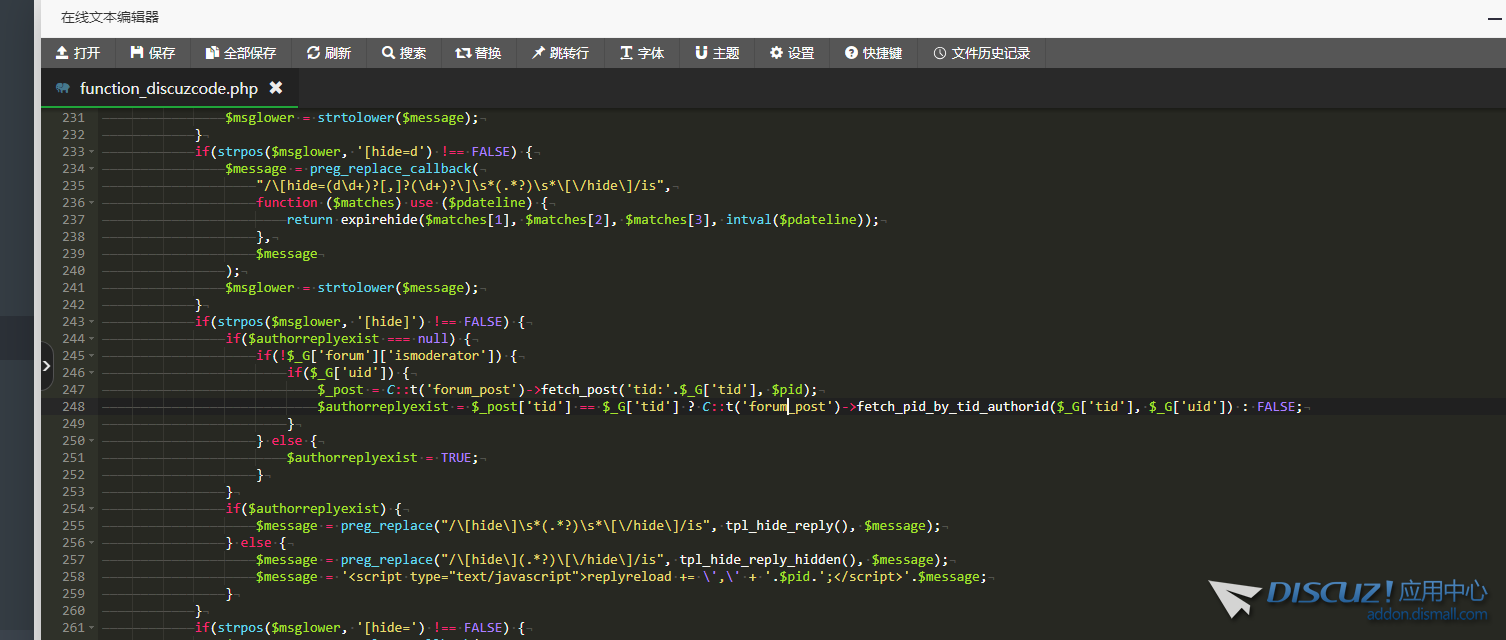Switch to the function_discuzcode.php tab
The height and width of the screenshot is (640, 1506).
[169, 88]
